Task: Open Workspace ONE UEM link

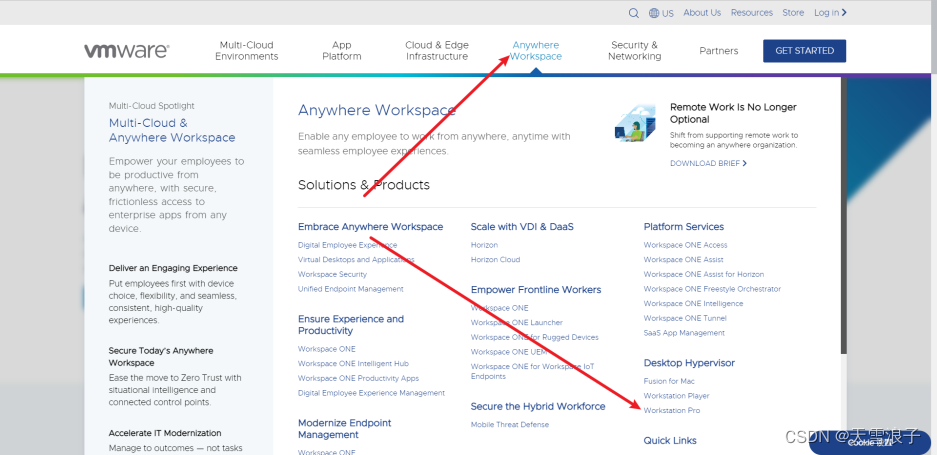Action: 509,352
